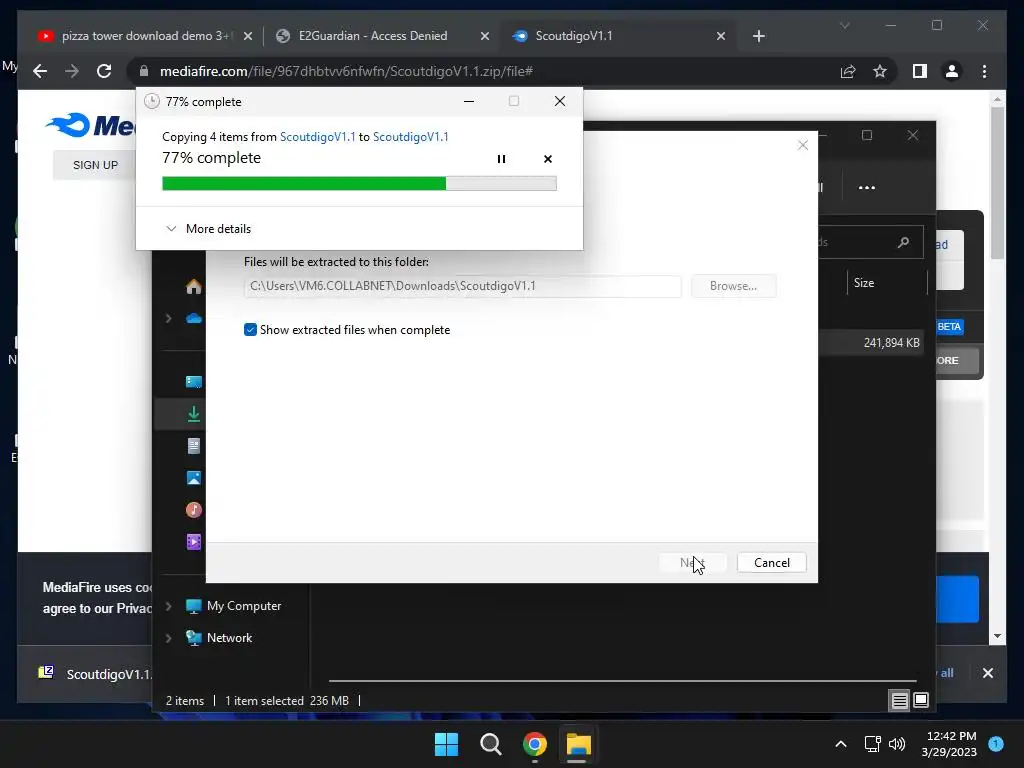Open Home in File Explorer sidebar

193,287
